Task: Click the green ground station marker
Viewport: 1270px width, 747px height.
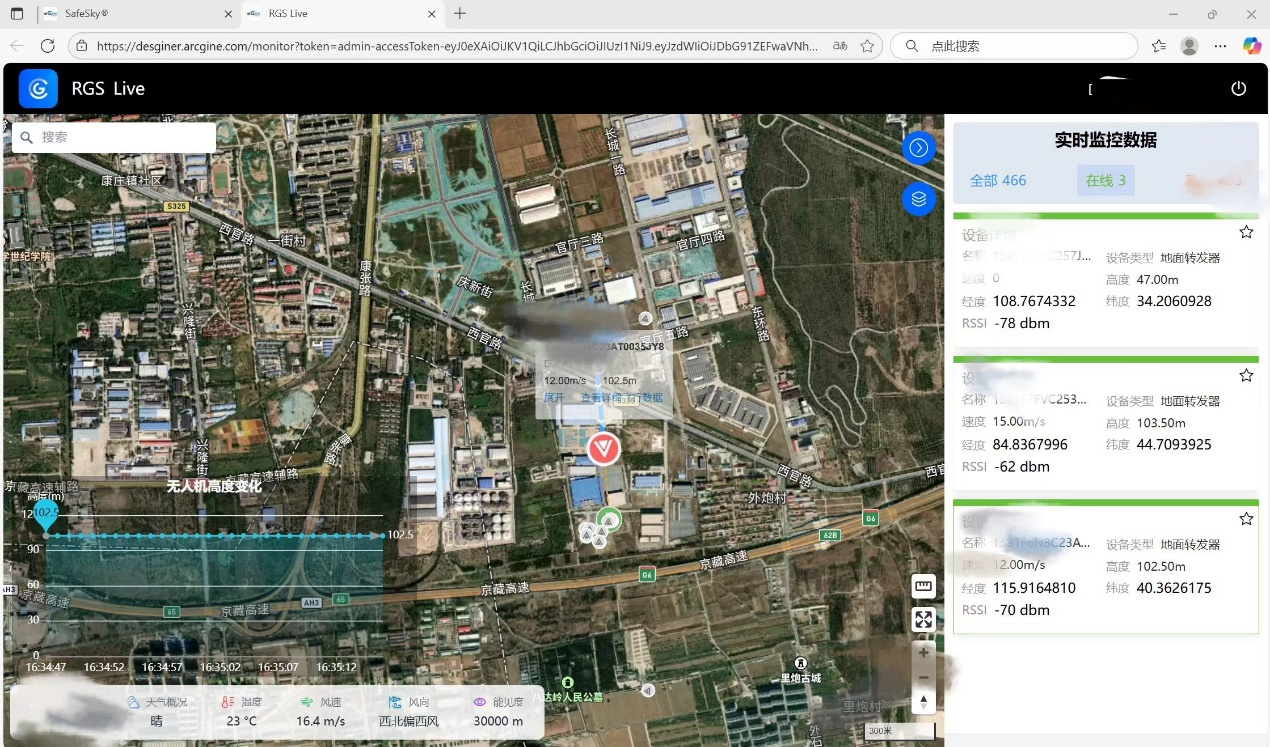Action: pyautogui.click(x=608, y=519)
